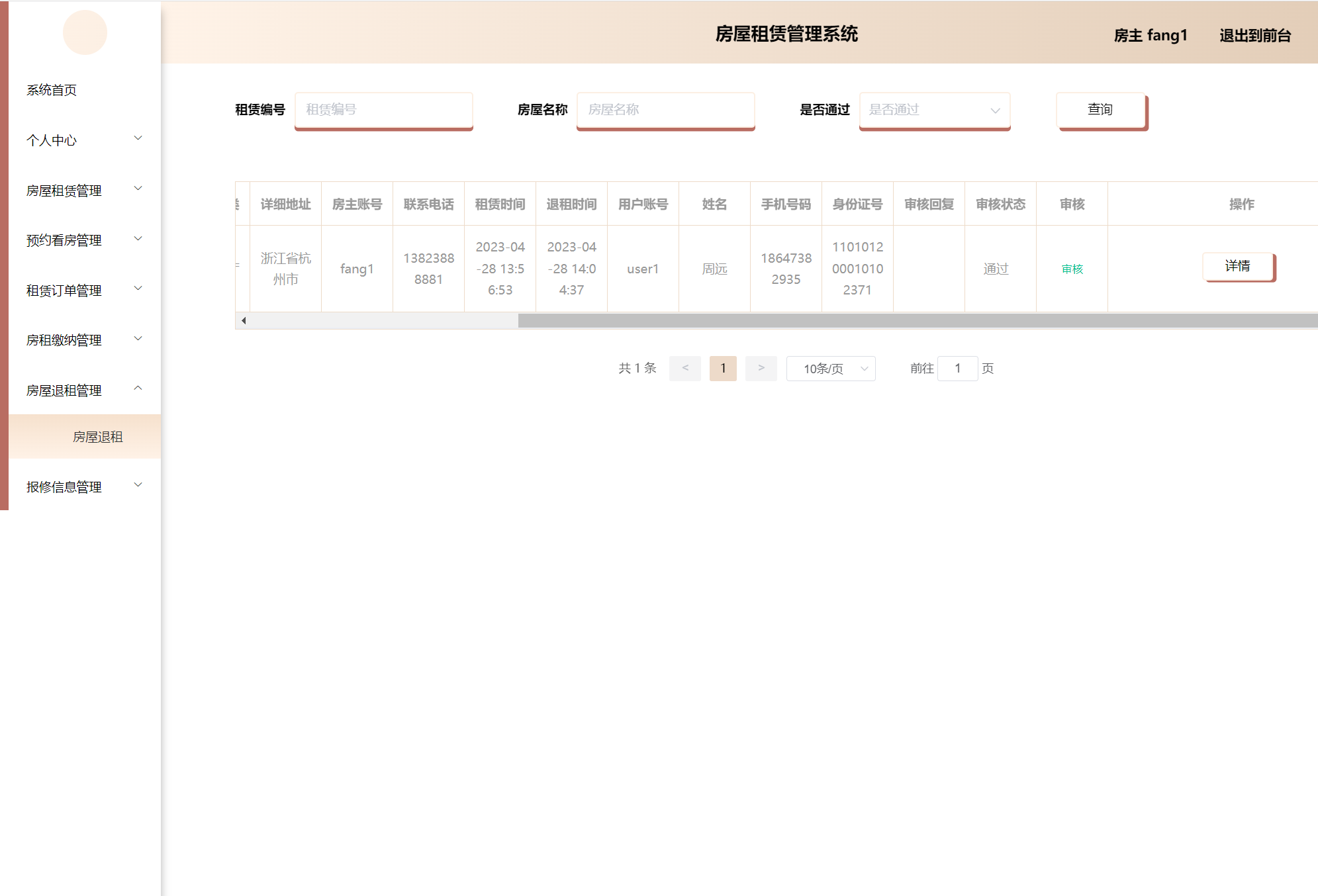Click green 审核 link in row
Viewport: 1318px width, 896px height.
[x=1072, y=269]
